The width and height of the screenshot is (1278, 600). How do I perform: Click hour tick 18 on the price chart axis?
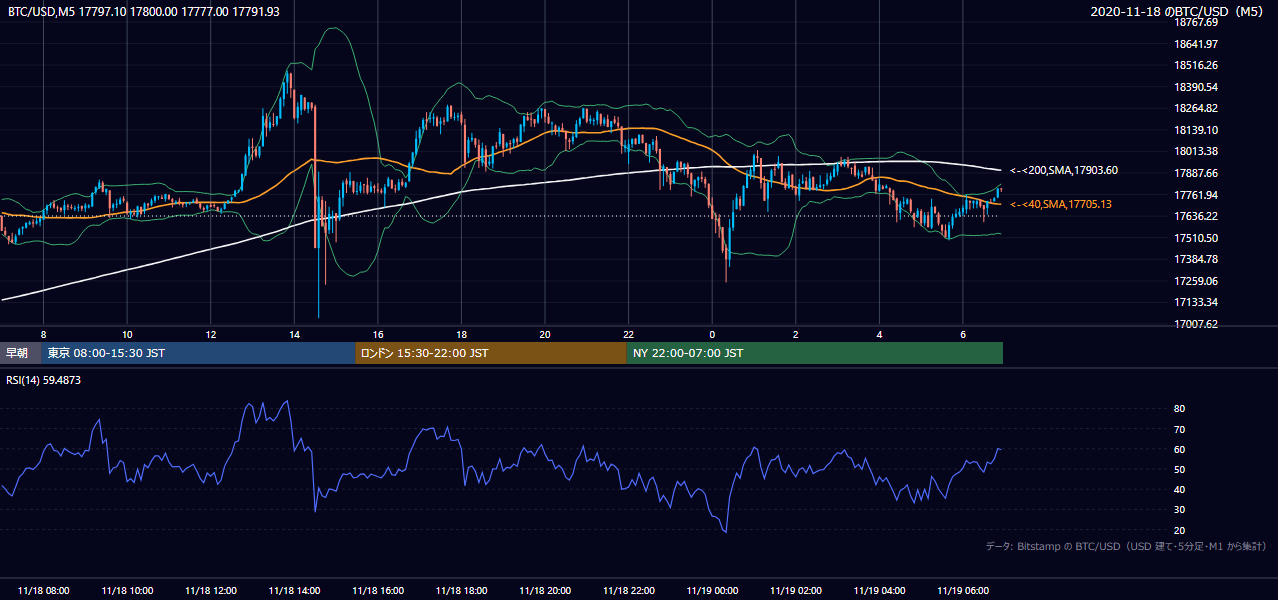point(461,334)
